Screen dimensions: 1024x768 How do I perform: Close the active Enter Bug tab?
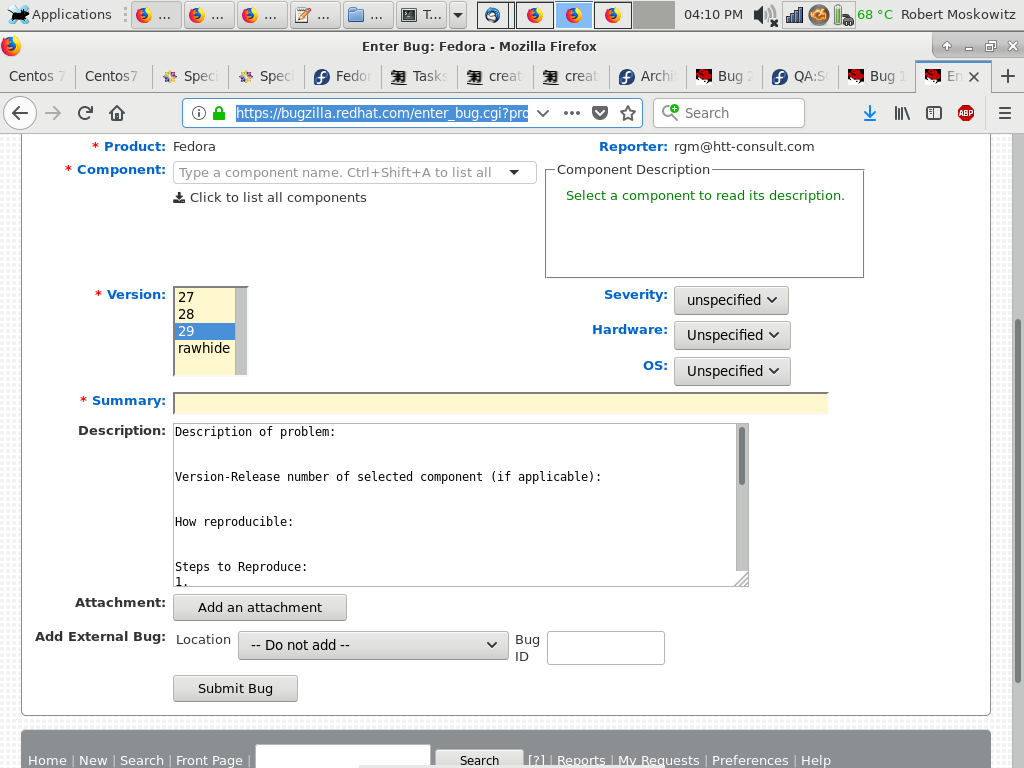974,77
